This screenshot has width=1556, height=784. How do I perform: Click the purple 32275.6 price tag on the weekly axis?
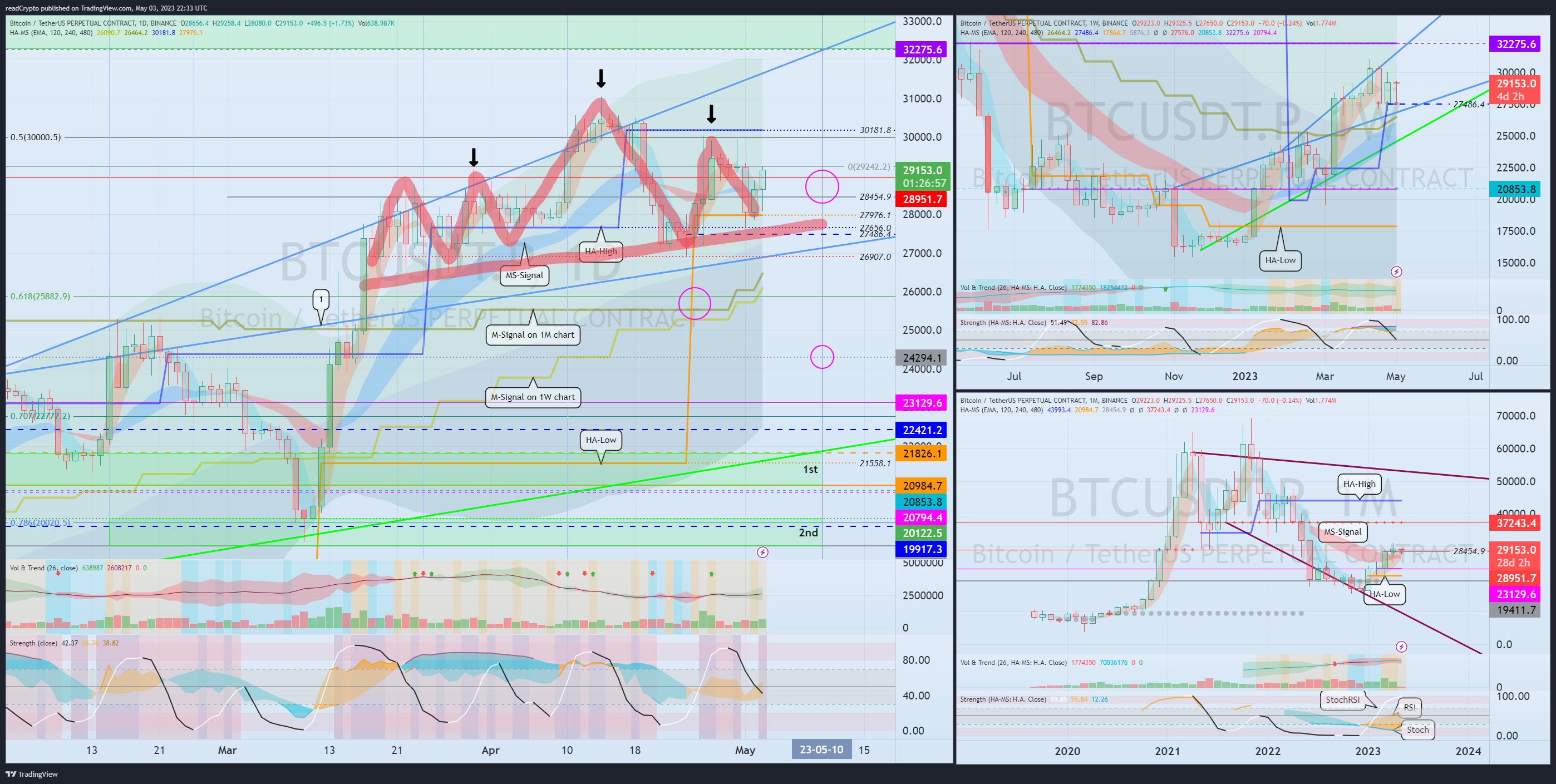point(1515,44)
